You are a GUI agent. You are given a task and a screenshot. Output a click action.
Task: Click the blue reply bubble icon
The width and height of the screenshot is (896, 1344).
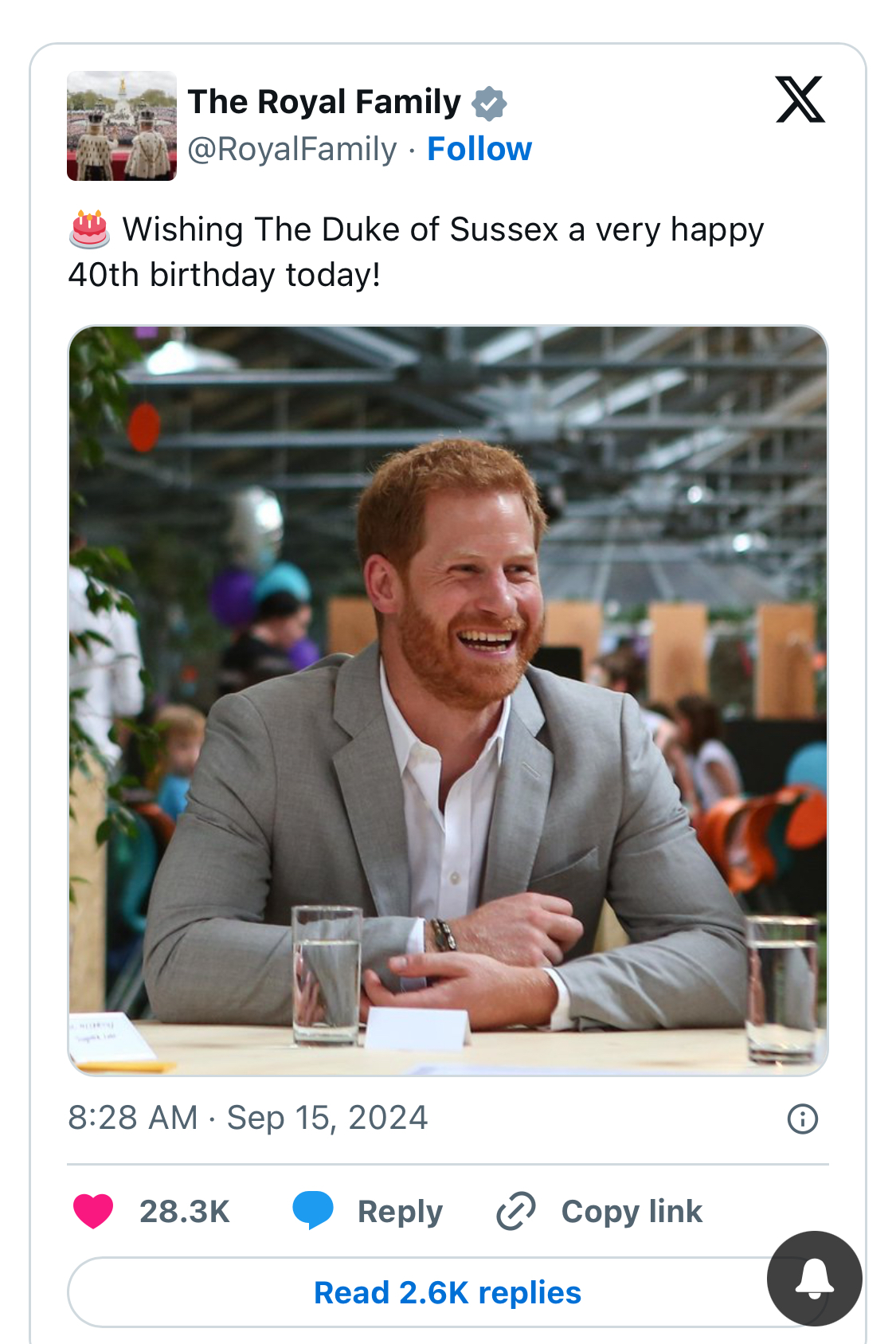312,1211
